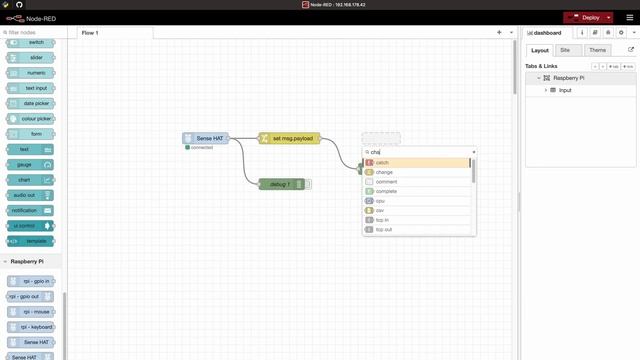Click the debug 7 node on canvas
The width and height of the screenshot is (640, 360).
pyautogui.click(x=282, y=184)
